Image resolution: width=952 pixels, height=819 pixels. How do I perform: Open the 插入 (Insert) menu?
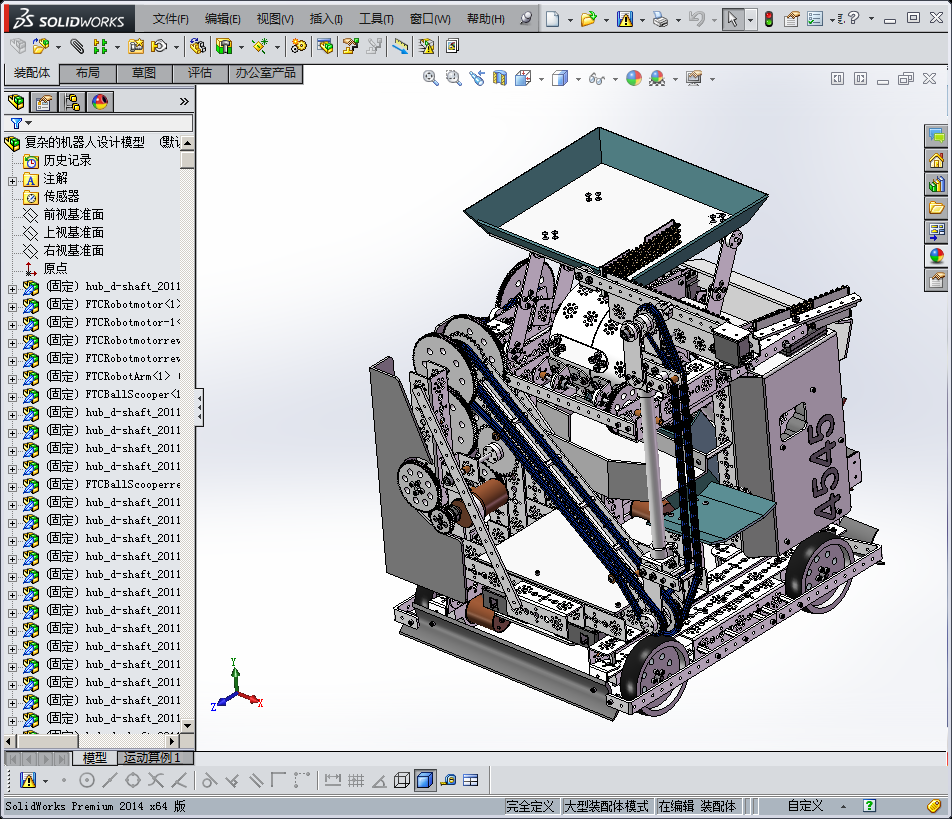(x=326, y=19)
